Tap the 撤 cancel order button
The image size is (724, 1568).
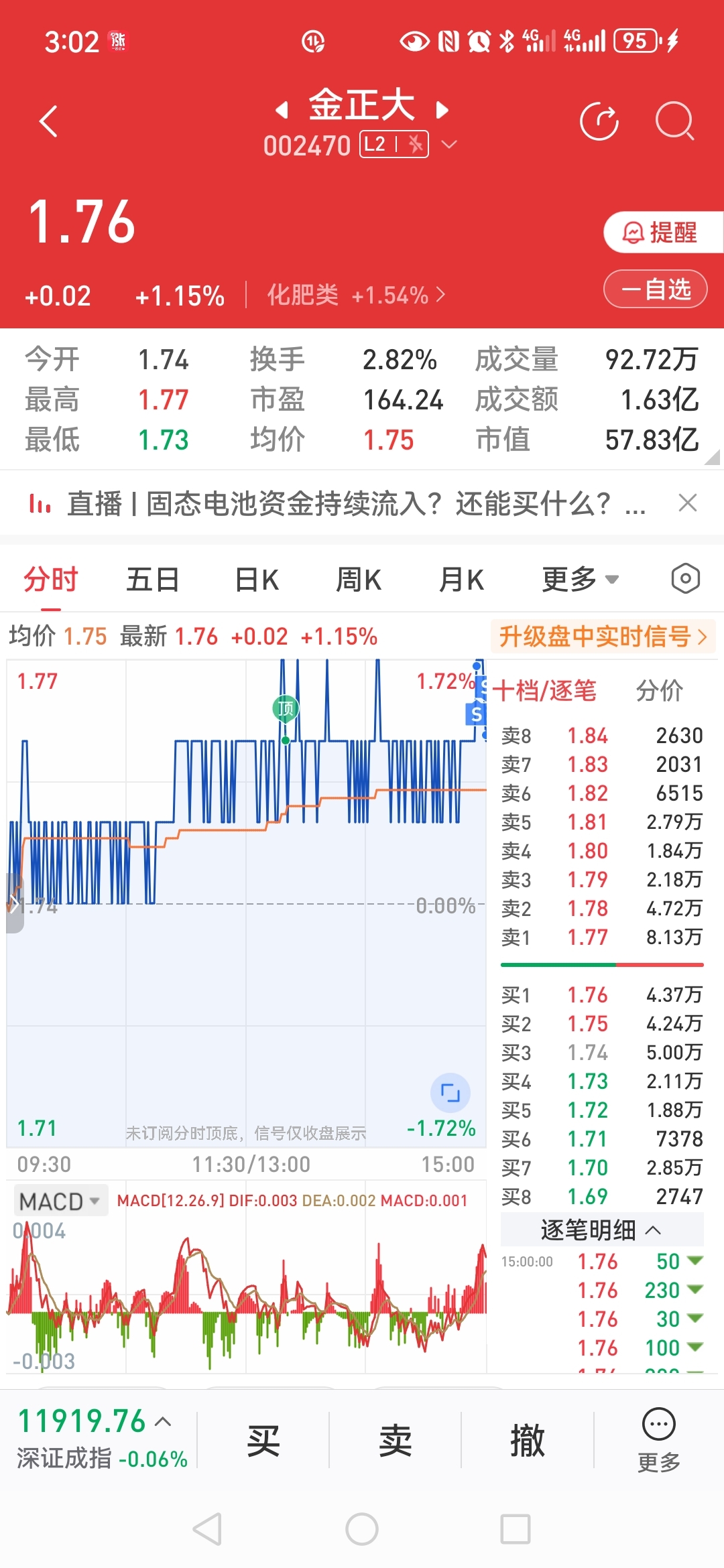tap(528, 1441)
